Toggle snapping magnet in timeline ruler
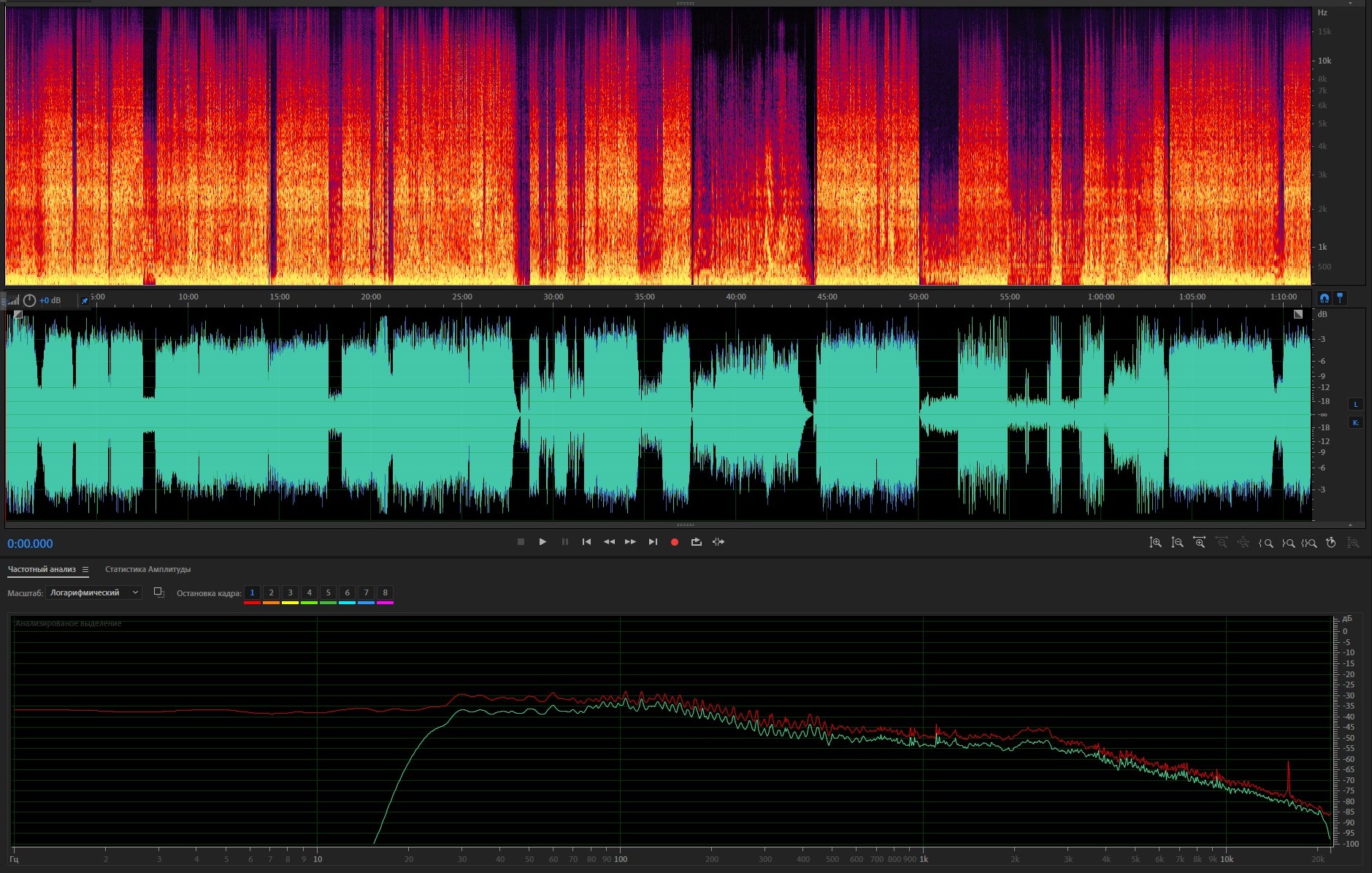This screenshot has height=873, width=1372. (x=1324, y=298)
